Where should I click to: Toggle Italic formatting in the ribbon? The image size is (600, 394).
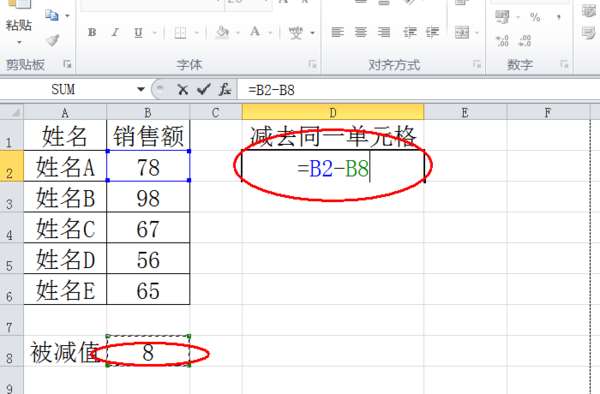(x=115, y=33)
